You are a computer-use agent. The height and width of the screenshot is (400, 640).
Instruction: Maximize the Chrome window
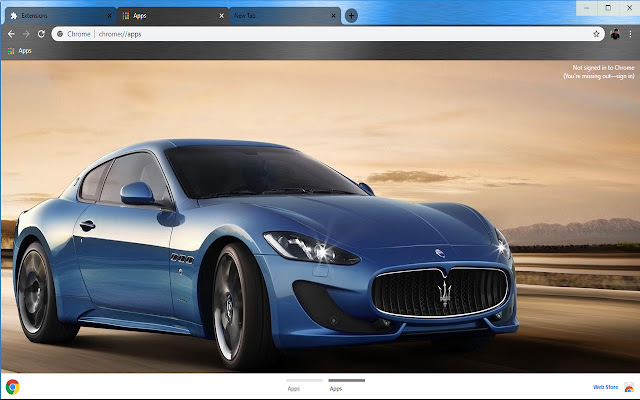[608, 8]
